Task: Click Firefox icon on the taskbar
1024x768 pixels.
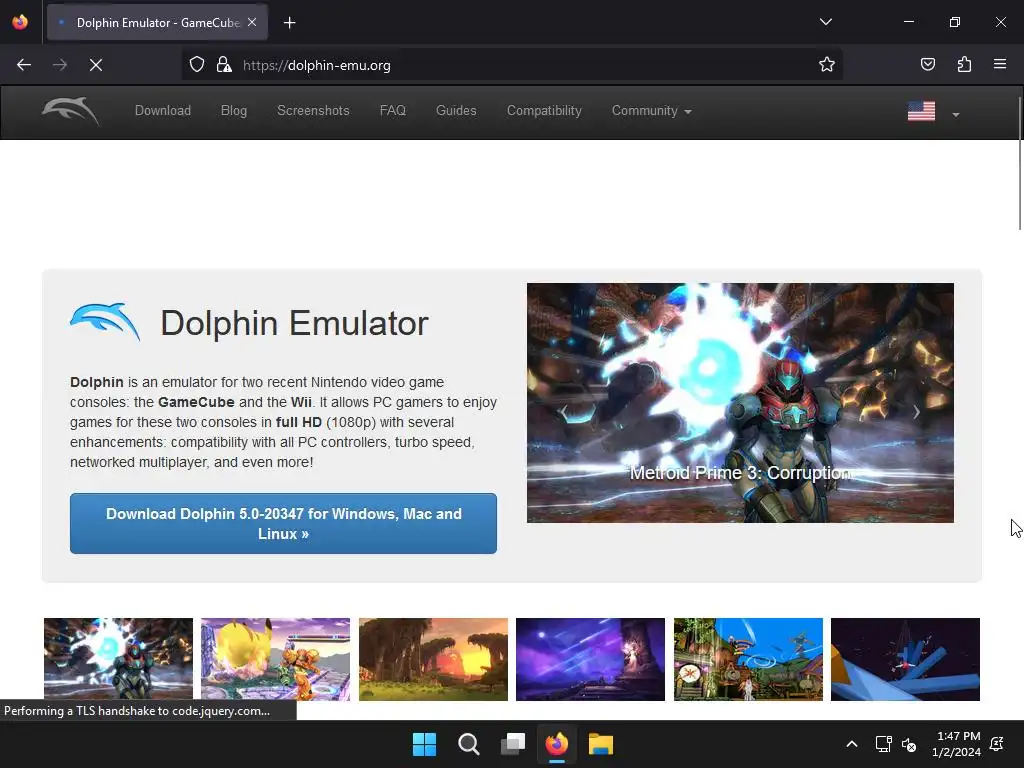Action: click(x=556, y=744)
